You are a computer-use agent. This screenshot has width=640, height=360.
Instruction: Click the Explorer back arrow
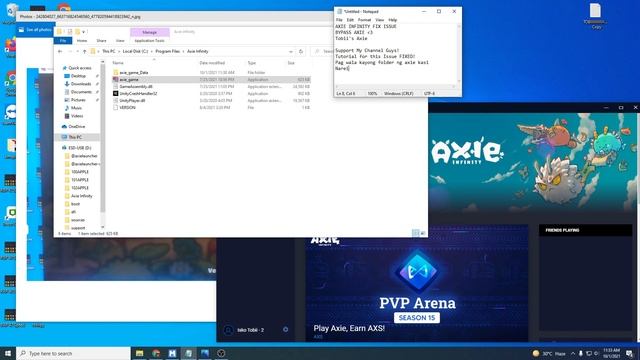(60, 51)
